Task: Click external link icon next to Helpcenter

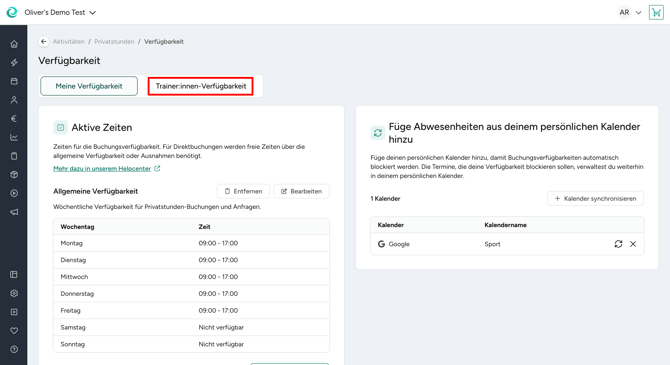Action: [x=157, y=168]
